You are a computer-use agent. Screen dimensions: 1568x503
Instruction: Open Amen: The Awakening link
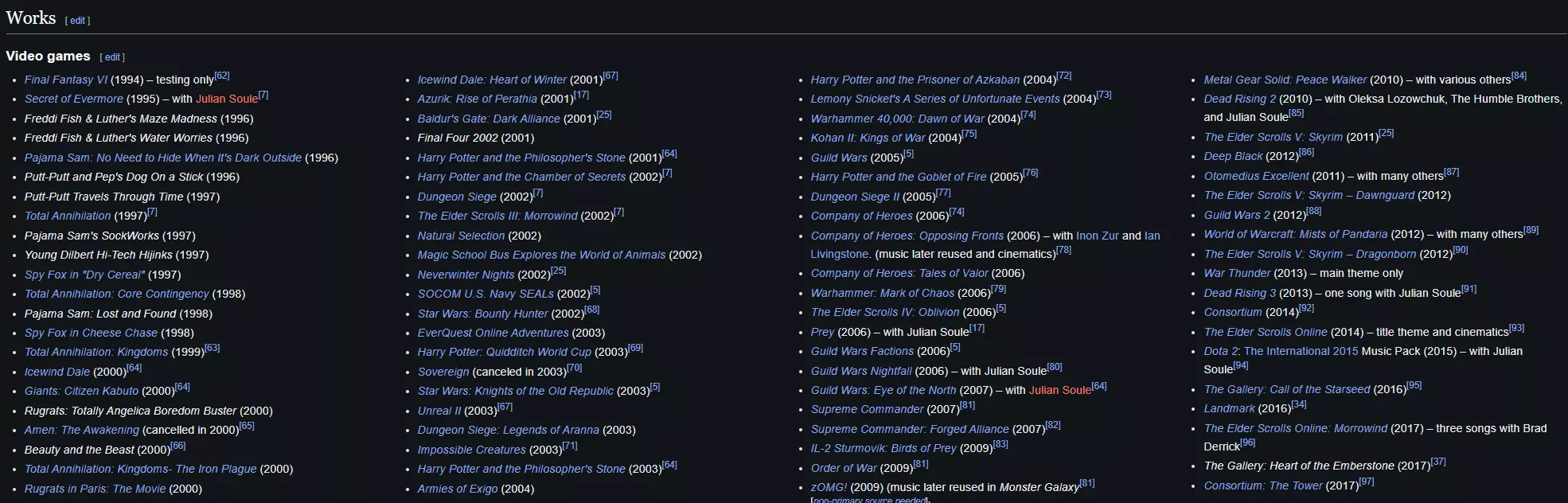coord(82,431)
